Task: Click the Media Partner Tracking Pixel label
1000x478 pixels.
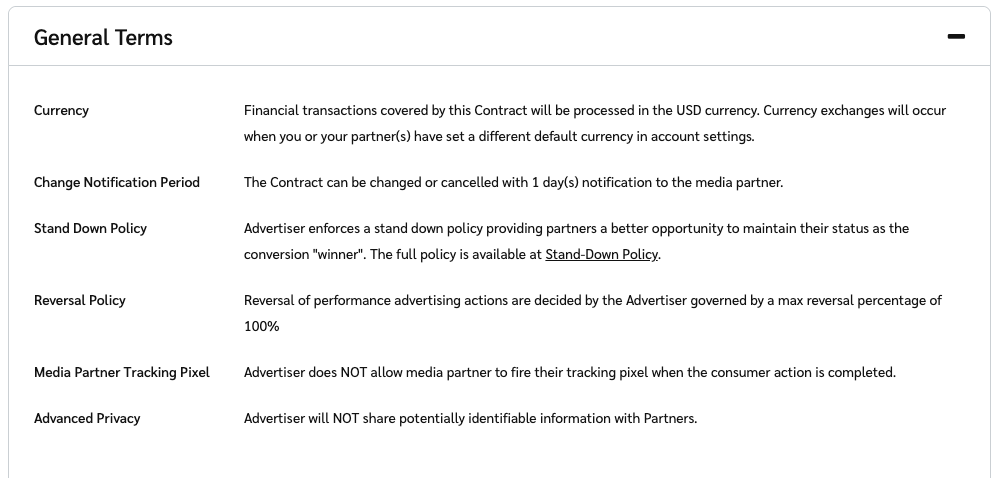Action: pos(122,372)
